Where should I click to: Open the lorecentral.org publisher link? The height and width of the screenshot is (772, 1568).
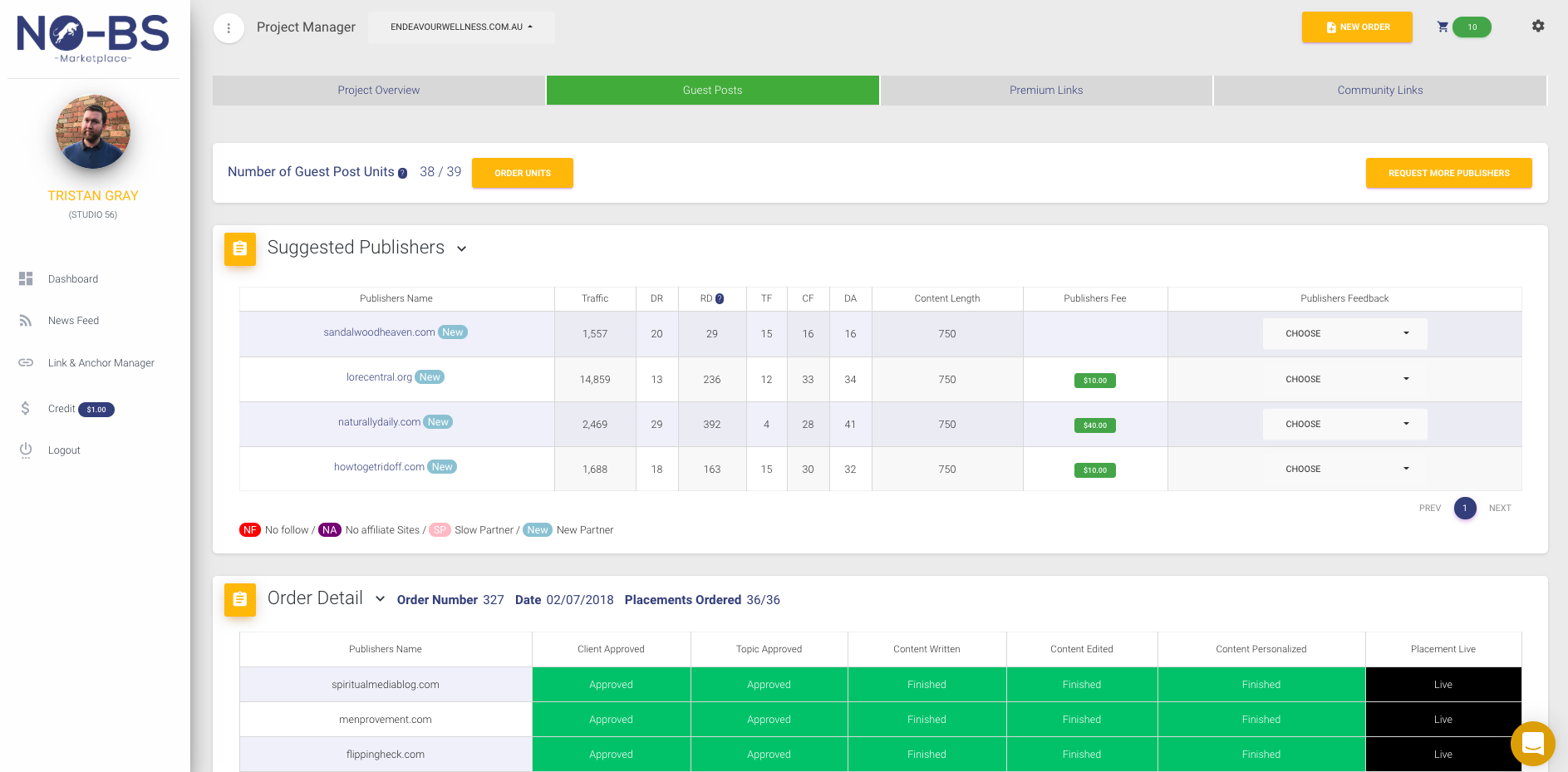(379, 377)
